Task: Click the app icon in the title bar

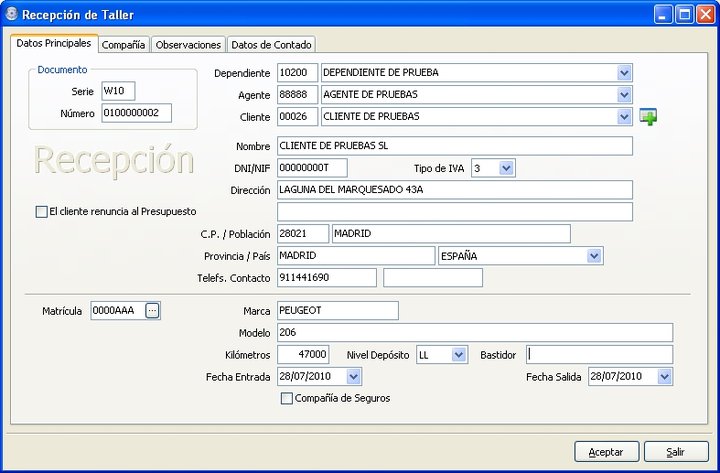Action: click(x=11, y=14)
